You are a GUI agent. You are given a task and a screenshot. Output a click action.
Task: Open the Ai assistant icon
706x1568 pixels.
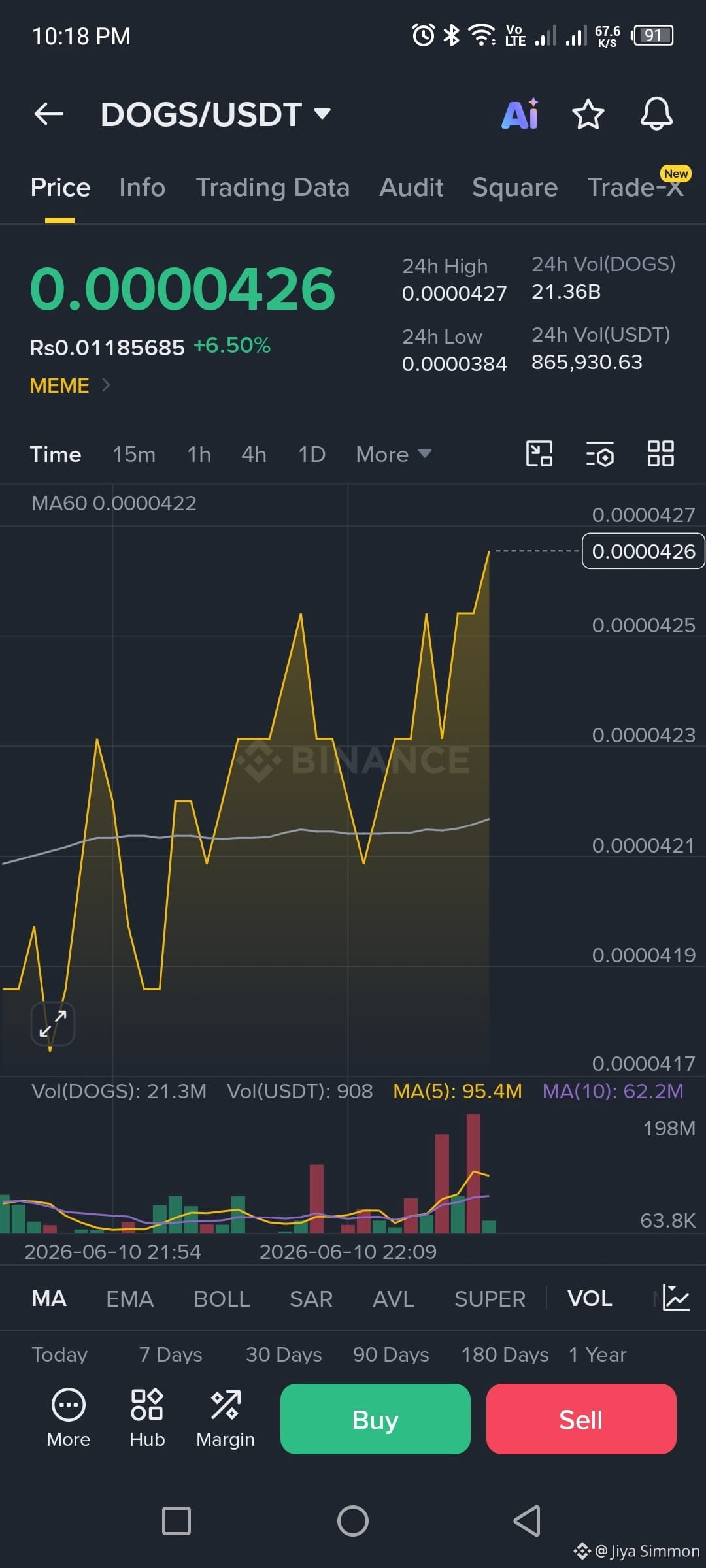pos(520,114)
